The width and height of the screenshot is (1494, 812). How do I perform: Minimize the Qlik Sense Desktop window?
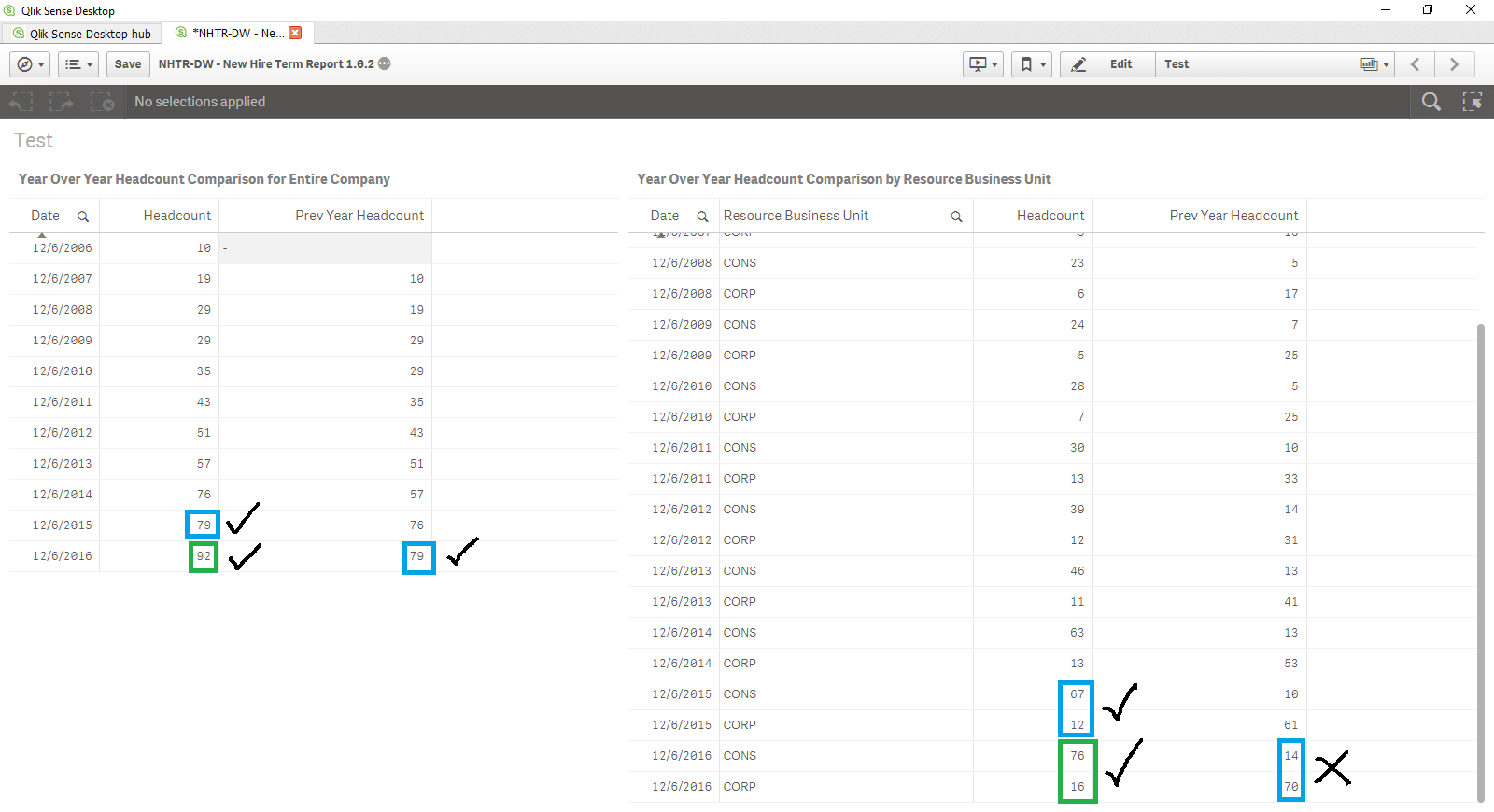click(1386, 9)
